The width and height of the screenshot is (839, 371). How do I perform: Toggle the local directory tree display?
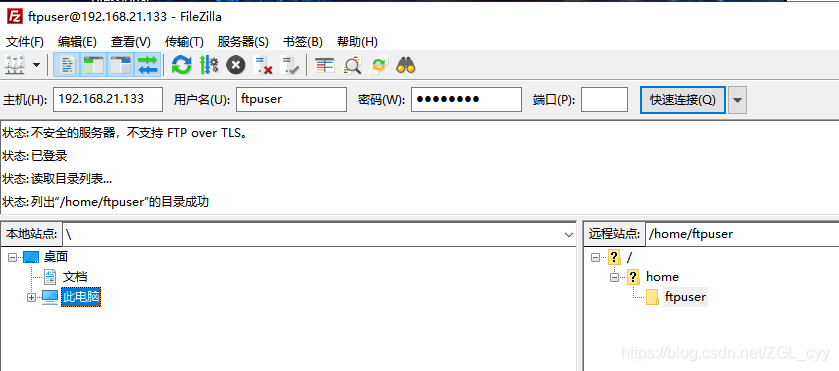coord(94,65)
